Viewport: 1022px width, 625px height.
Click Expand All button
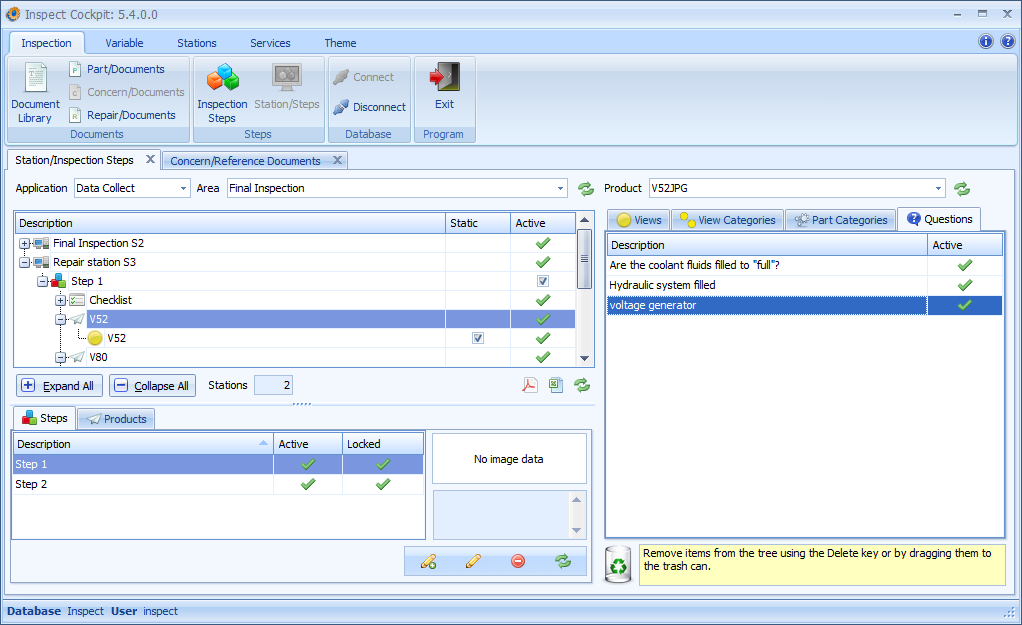tap(59, 386)
